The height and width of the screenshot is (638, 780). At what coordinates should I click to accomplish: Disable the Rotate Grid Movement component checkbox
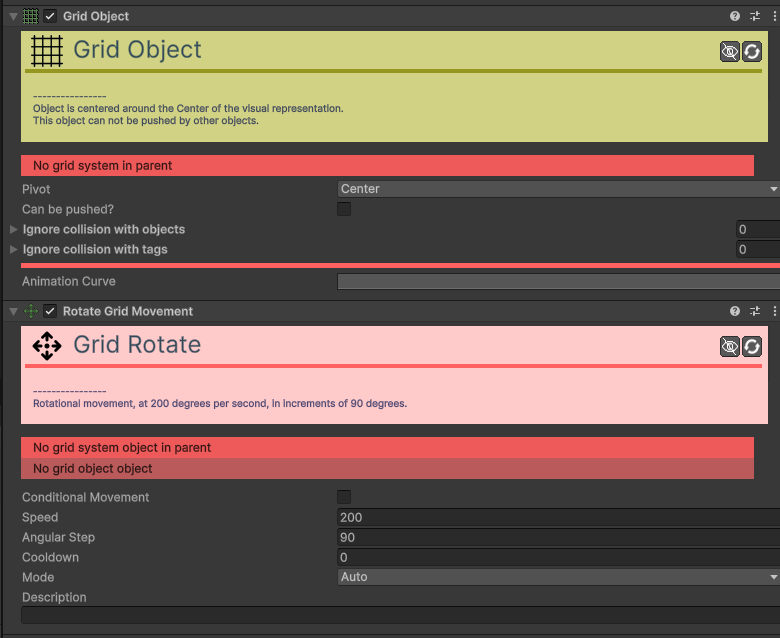click(50, 312)
